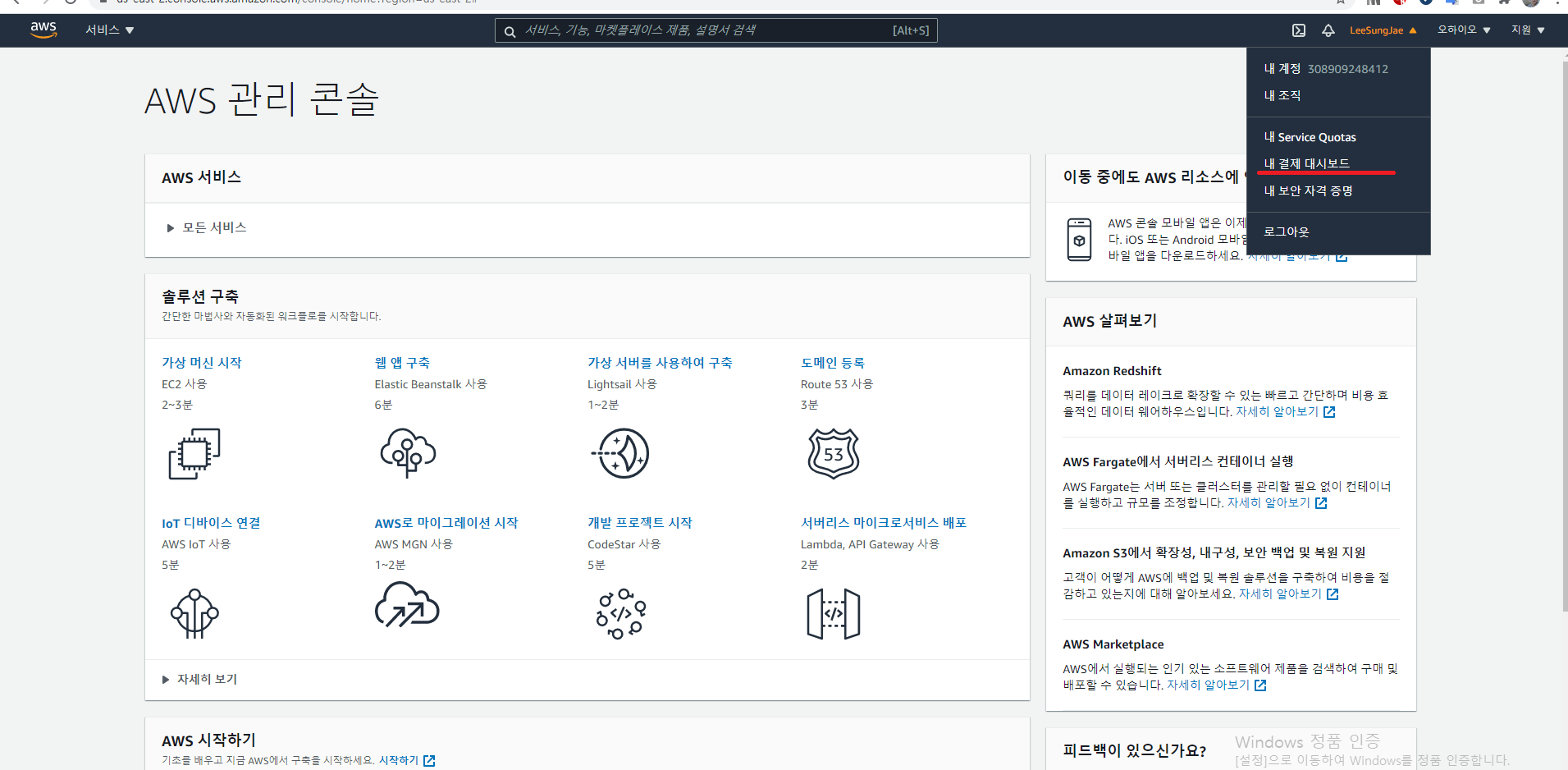Choose 로그아웃 from account menu
Screen dimensions: 1568x770
[x=1286, y=231]
